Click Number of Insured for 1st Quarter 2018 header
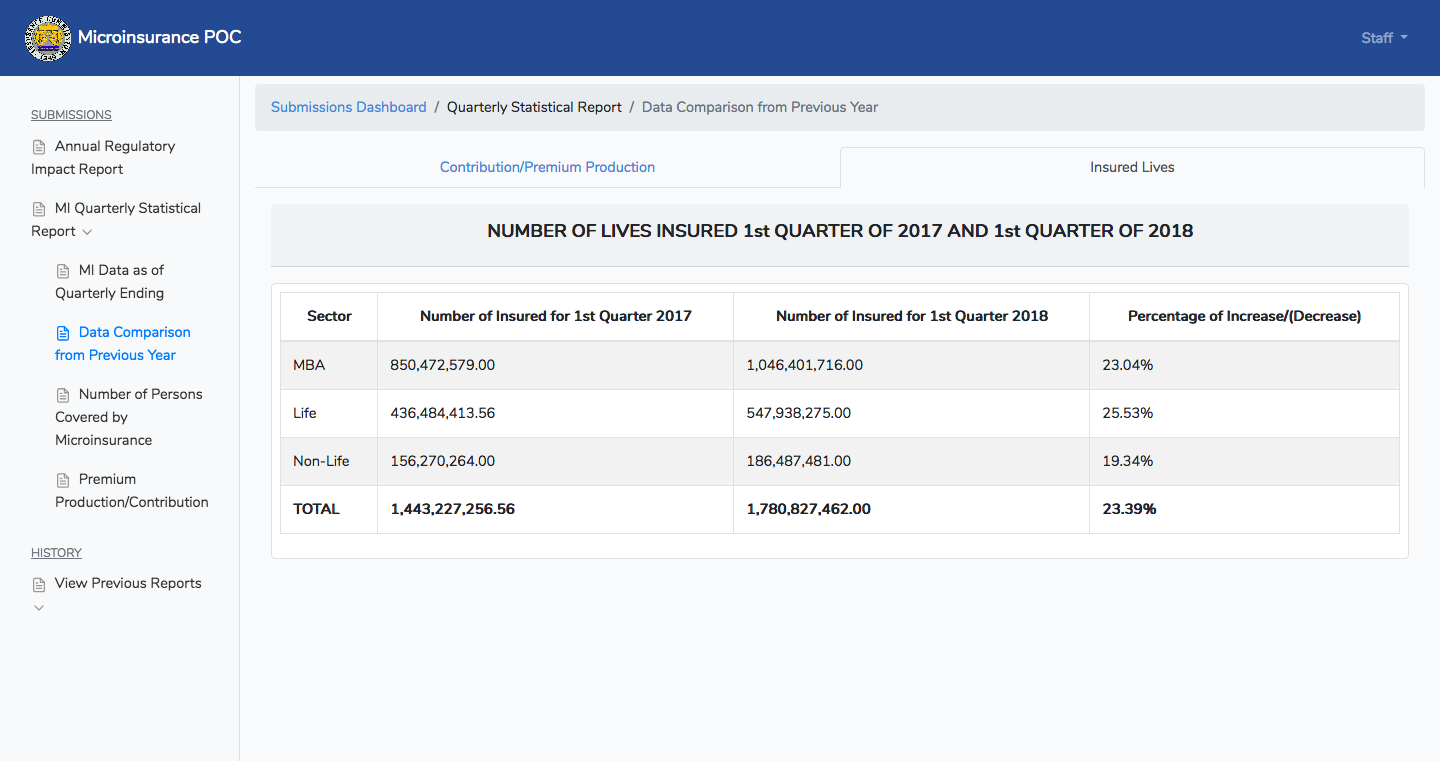This screenshot has height=761, width=1440. coord(912,316)
